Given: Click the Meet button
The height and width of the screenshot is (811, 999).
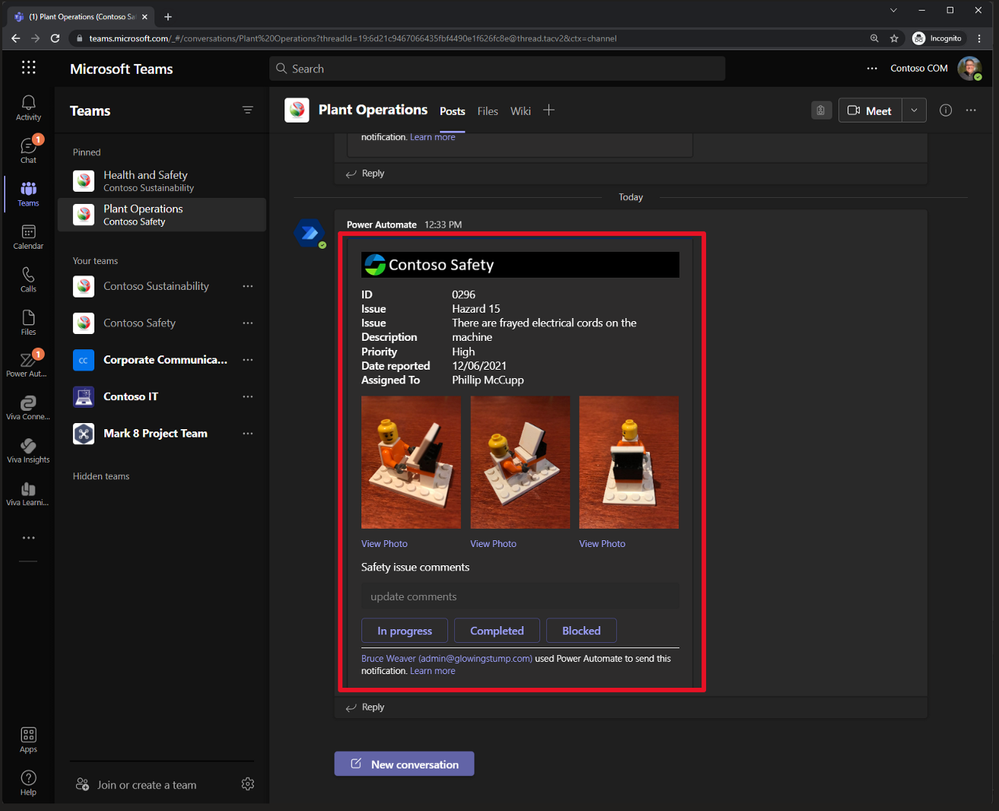Looking at the screenshot, I should [870, 110].
